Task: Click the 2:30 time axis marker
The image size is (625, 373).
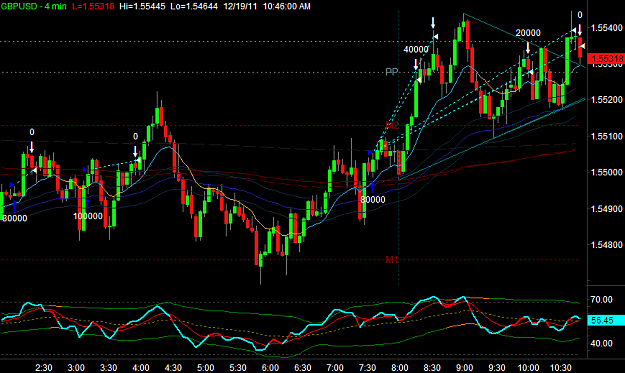Action: click(x=43, y=367)
